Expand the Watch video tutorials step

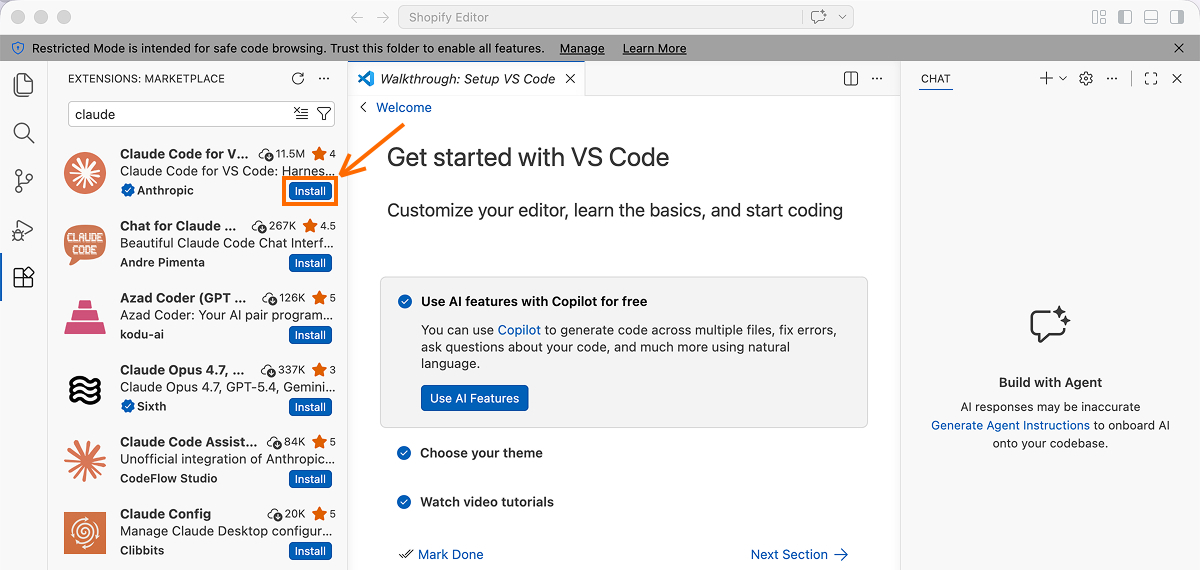[x=486, y=502]
